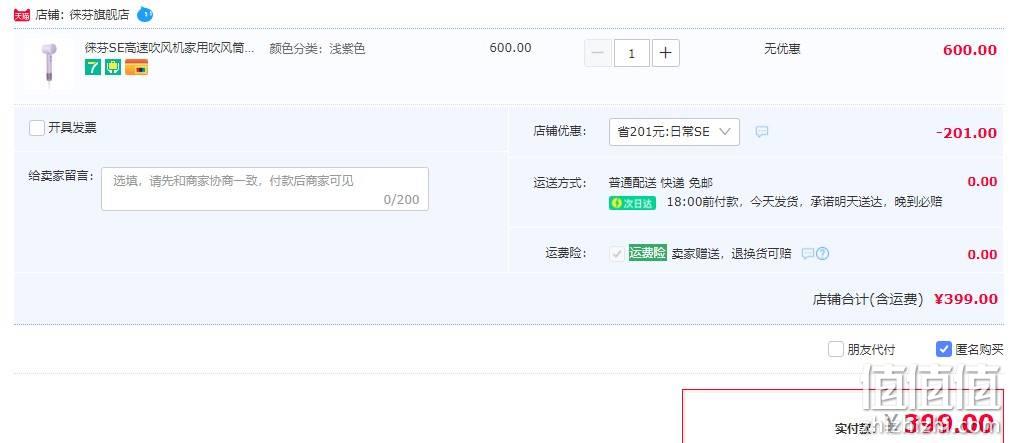Click the -201.00 discount amount
Image resolution: width=1010 pixels, height=443 pixels.
(x=966, y=133)
